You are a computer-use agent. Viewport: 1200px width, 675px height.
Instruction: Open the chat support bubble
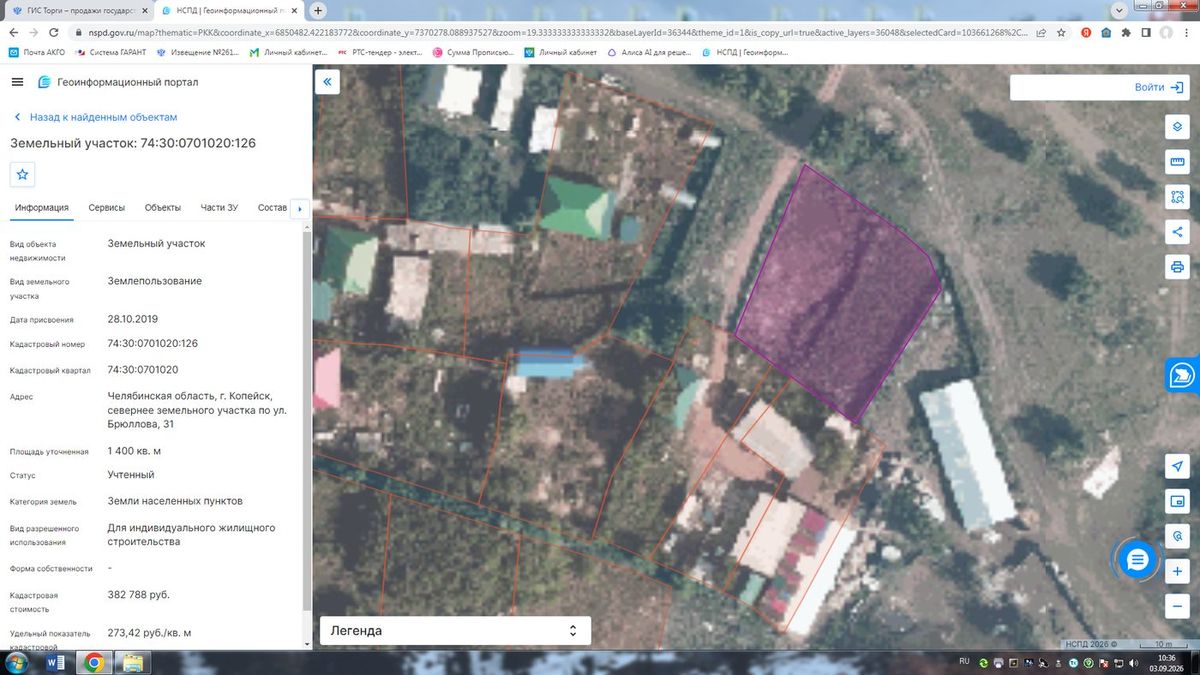(x=1136, y=560)
